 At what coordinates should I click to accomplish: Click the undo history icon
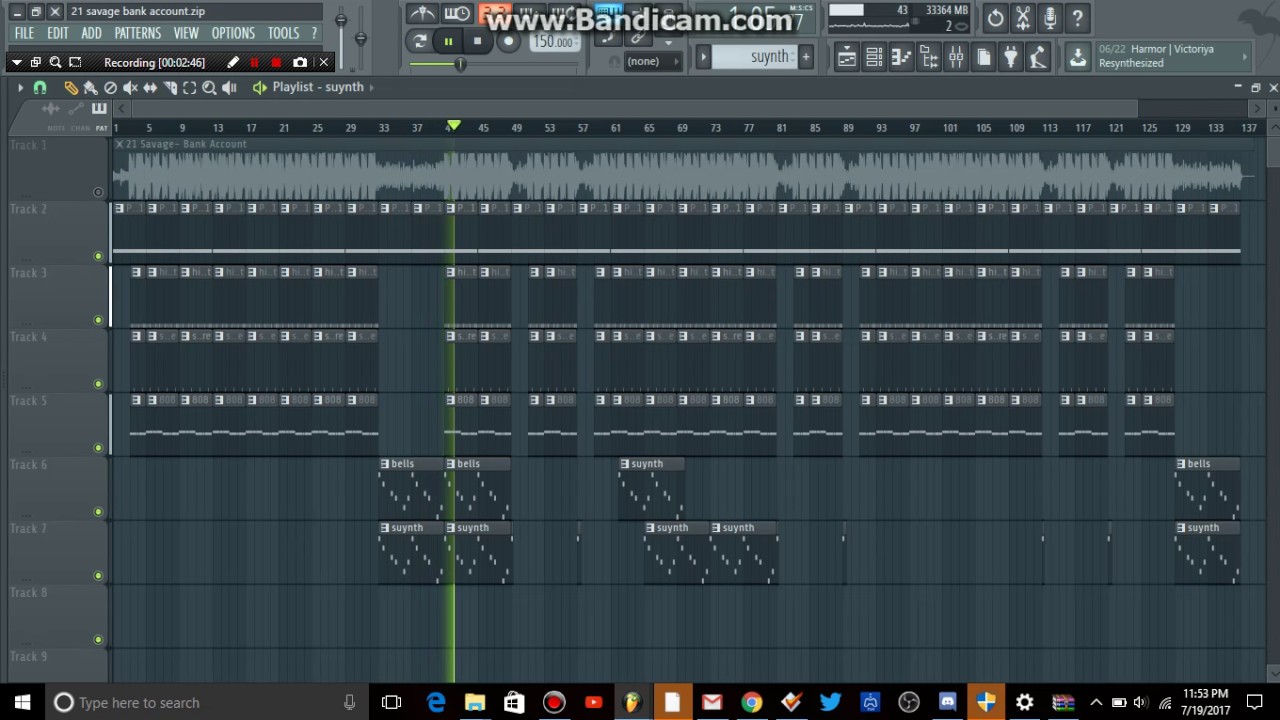point(996,18)
